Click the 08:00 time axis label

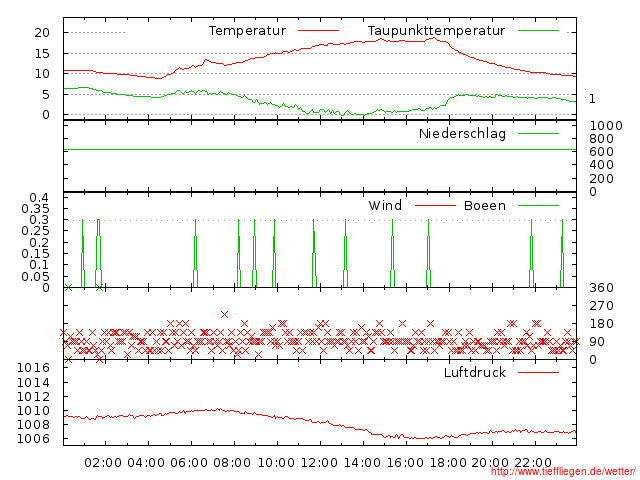pyautogui.click(x=232, y=463)
